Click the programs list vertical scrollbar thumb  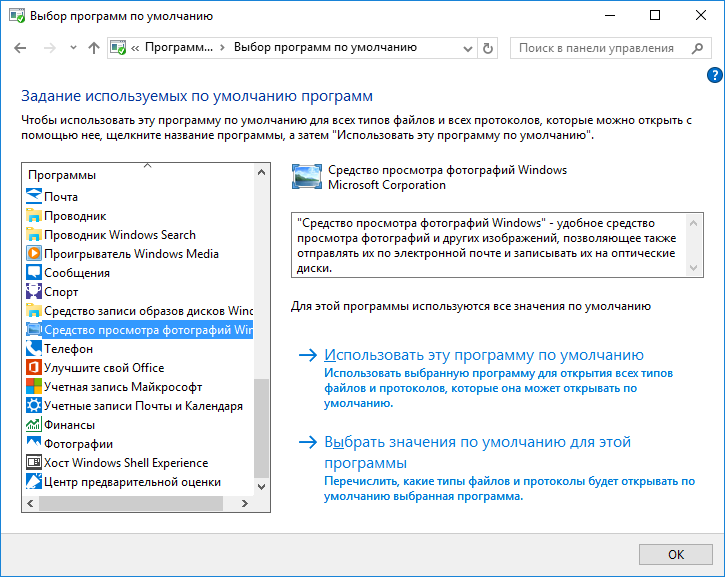pyautogui.click(x=261, y=428)
